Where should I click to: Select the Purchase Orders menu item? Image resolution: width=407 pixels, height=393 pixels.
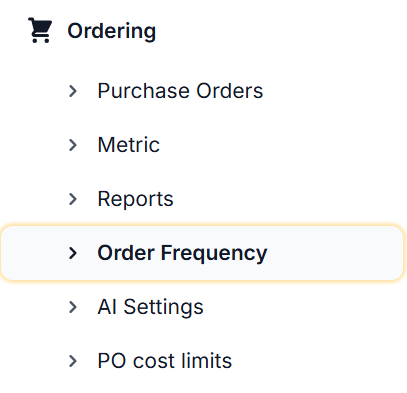click(x=180, y=91)
